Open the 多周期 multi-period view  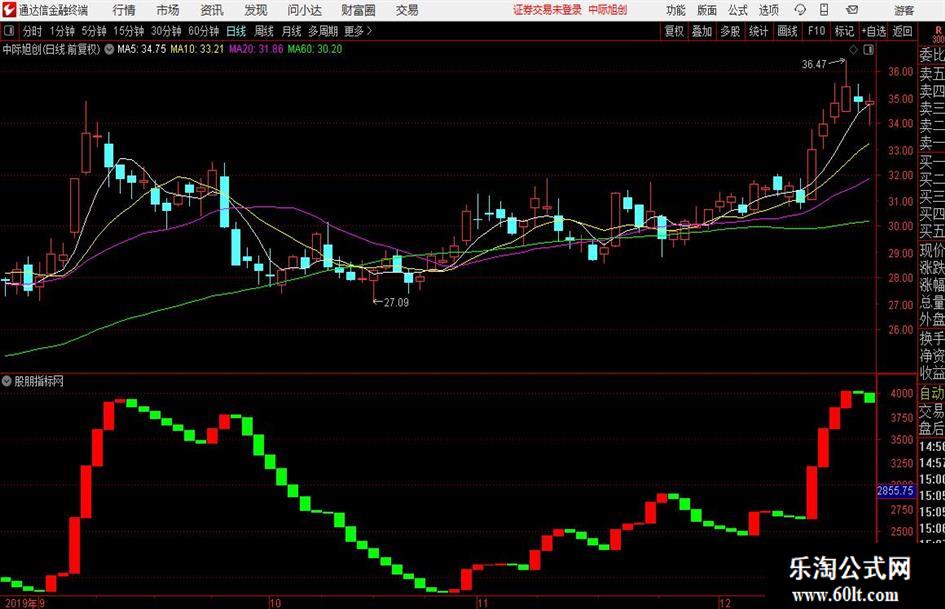pyautogui.click(x=323, y=31)
